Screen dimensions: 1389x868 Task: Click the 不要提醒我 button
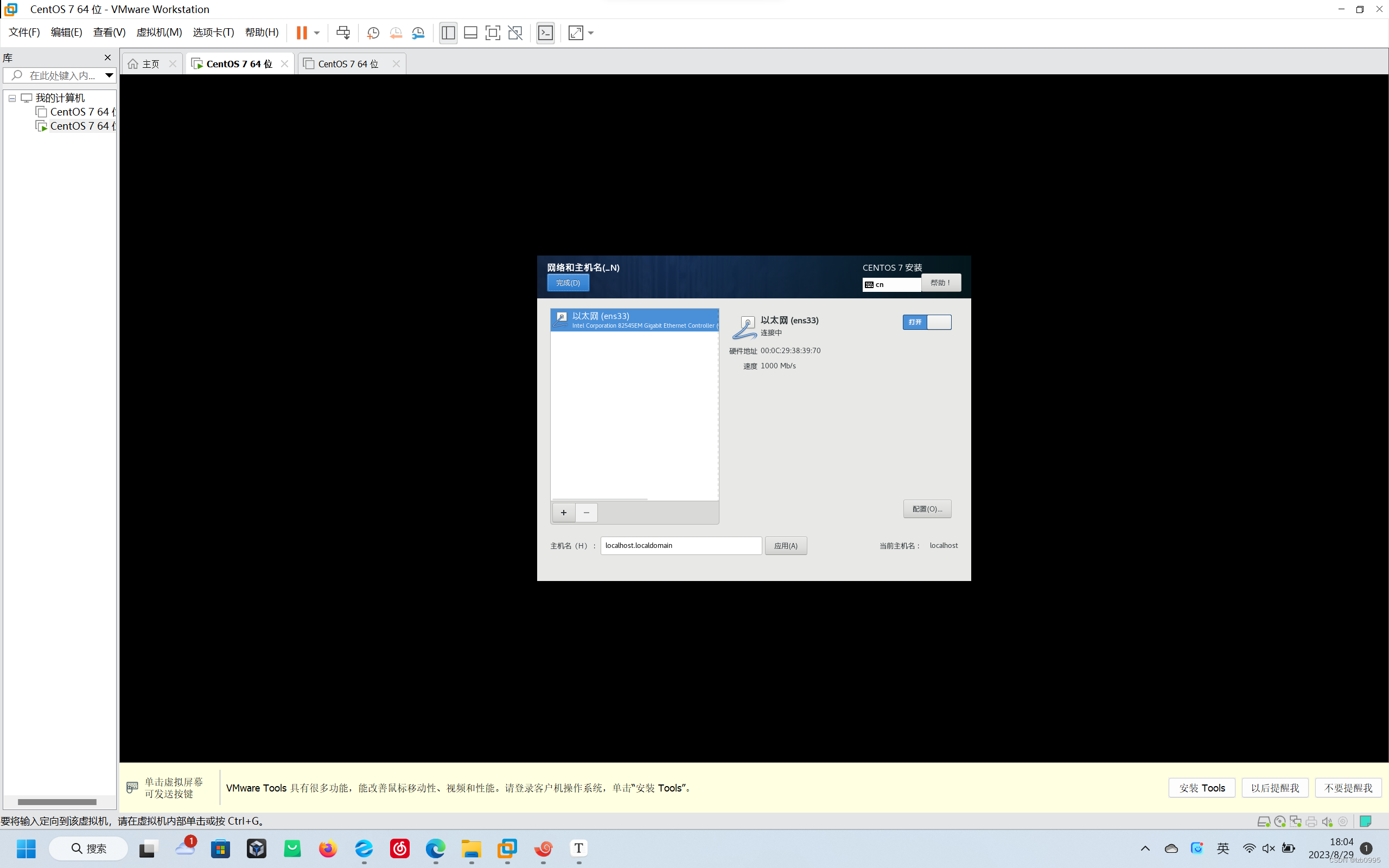1348,788
